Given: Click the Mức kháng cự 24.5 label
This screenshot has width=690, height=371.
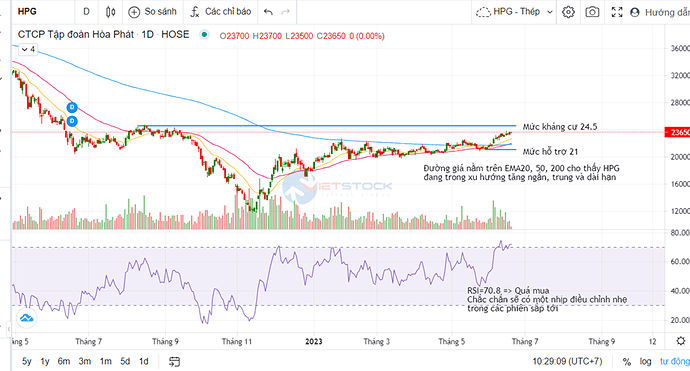Looking at the screenshot, I should (560, 127).
